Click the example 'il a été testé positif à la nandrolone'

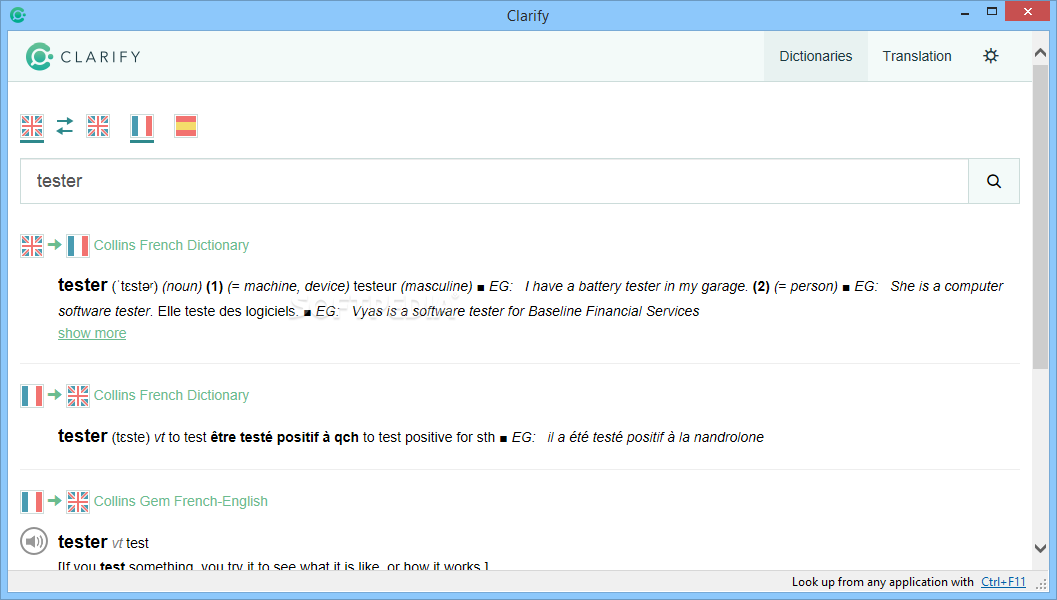[x=655, y=438]
